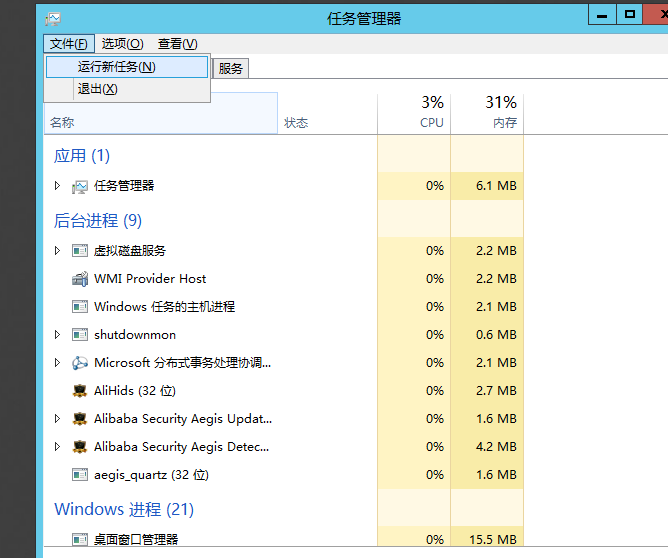
Task: Click the Microsoft 分布式事务处理协调 icon
Action: coord(80,363)
